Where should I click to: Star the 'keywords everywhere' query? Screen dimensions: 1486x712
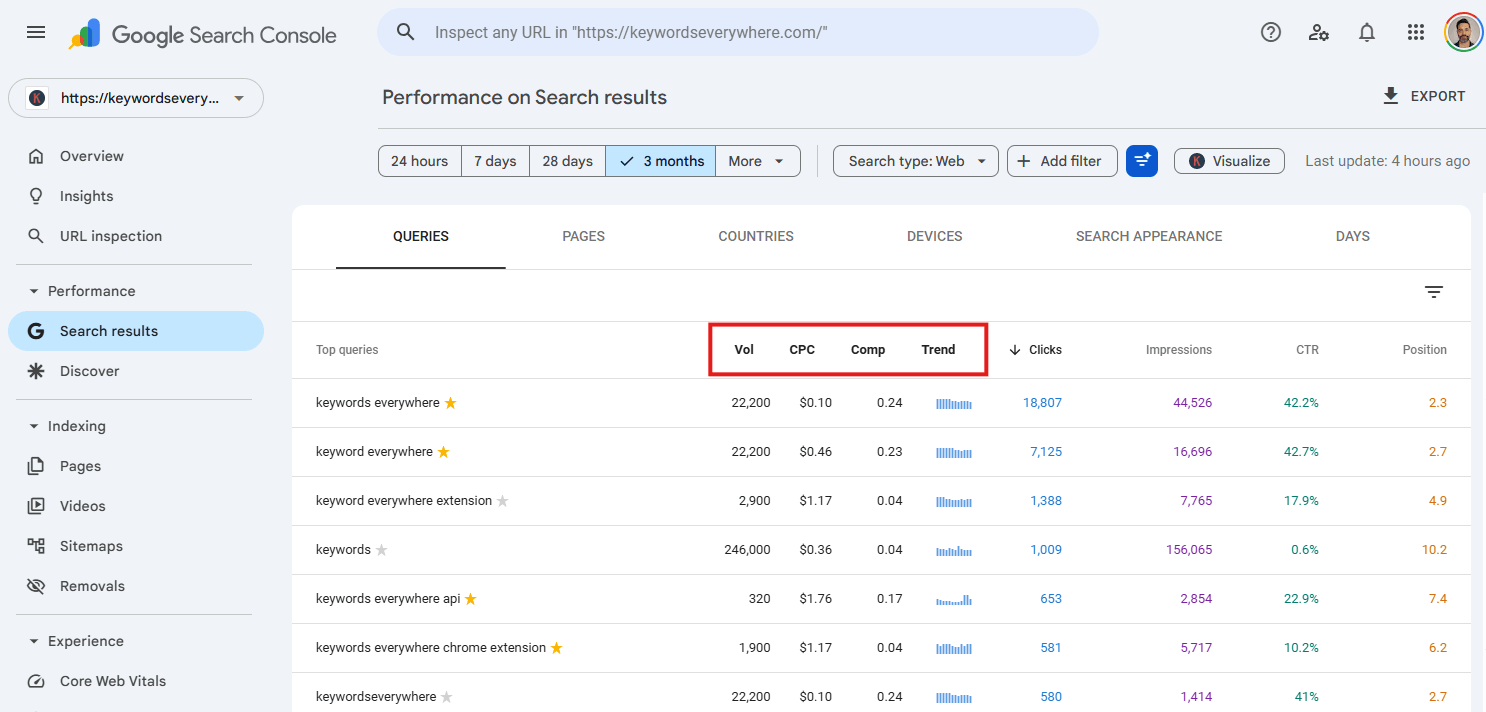pyautogui.click(x=450, y=403)
